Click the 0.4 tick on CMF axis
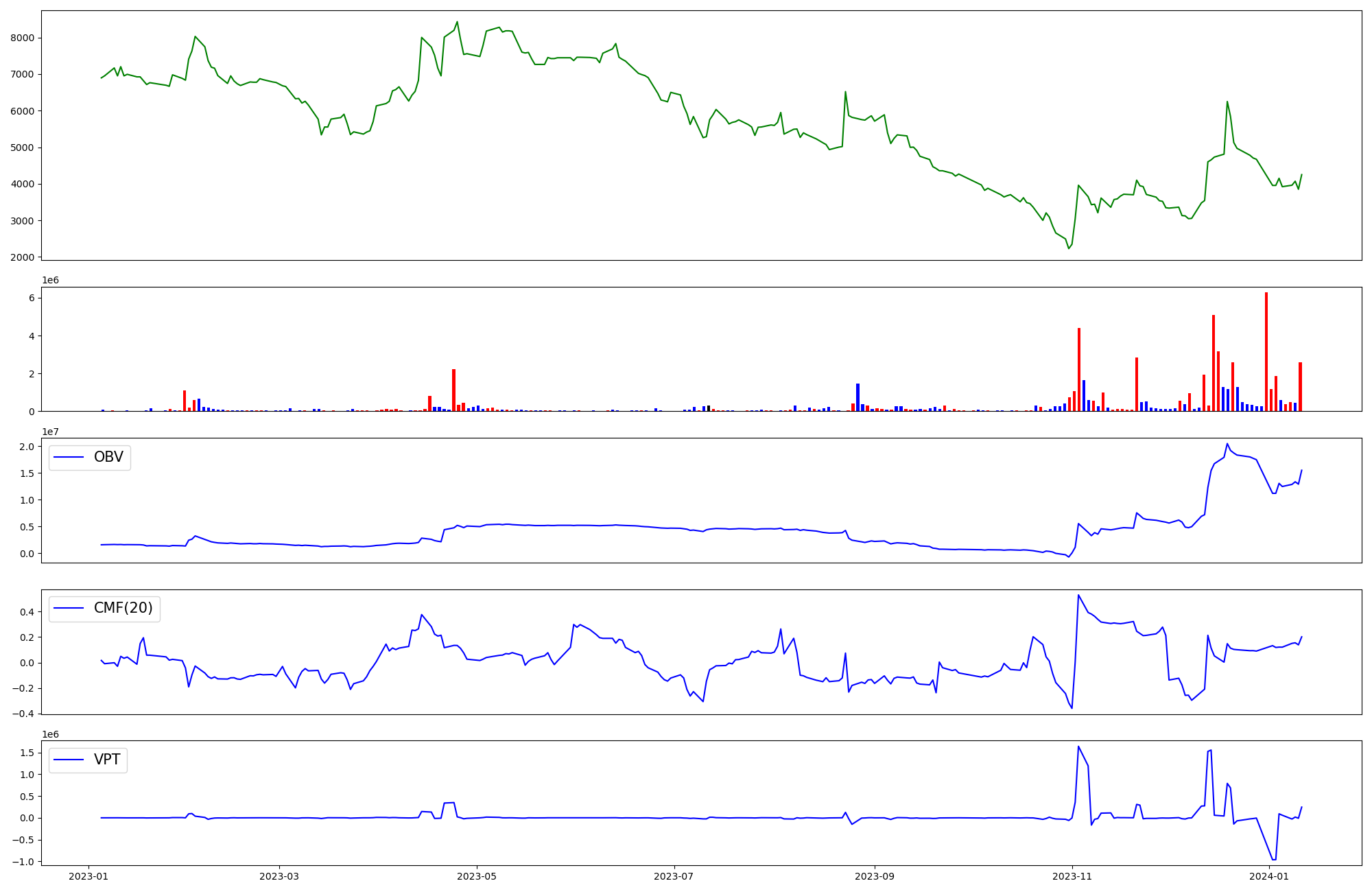1372x892 pixels. 27,612
